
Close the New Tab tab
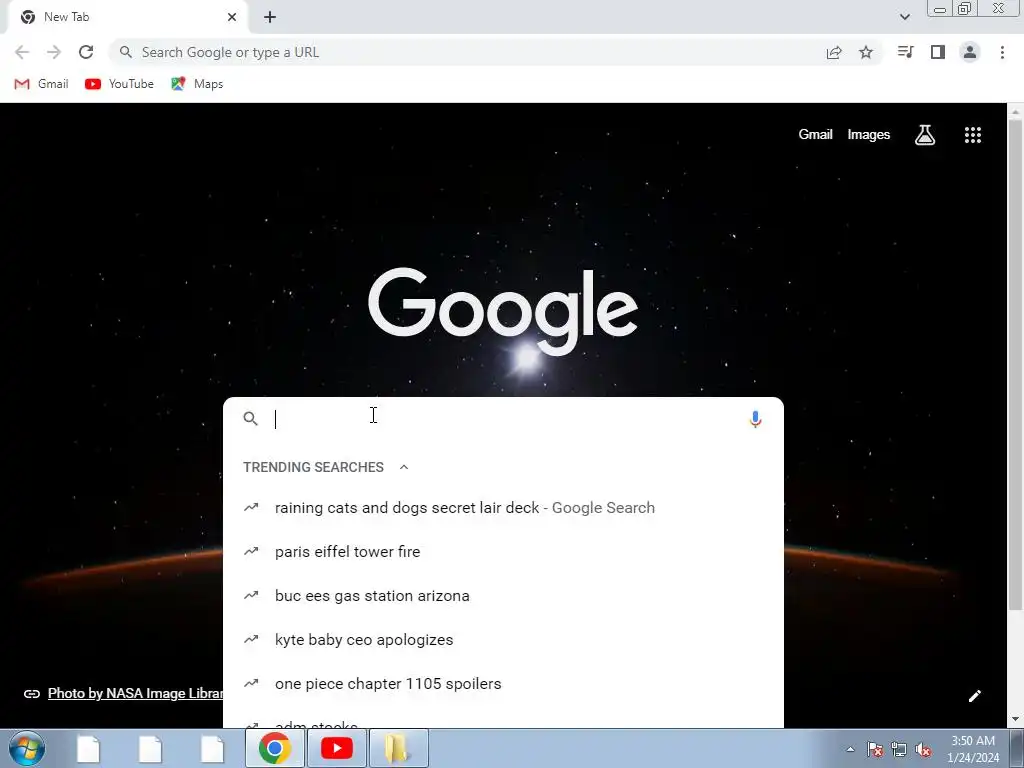pos(232,17)
